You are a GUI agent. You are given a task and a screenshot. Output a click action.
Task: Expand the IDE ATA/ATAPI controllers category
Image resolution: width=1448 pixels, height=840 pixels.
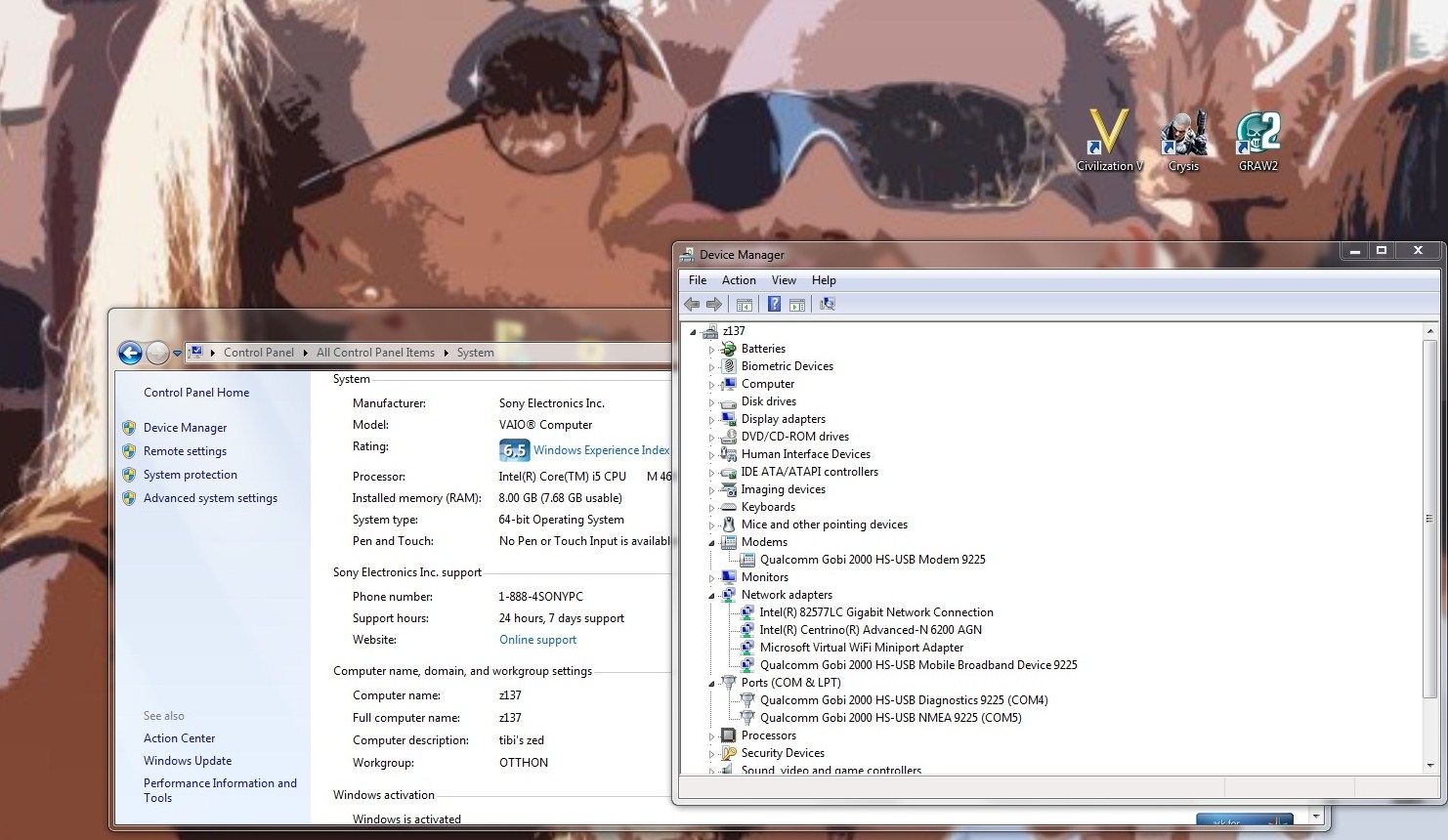click(711, 473)
